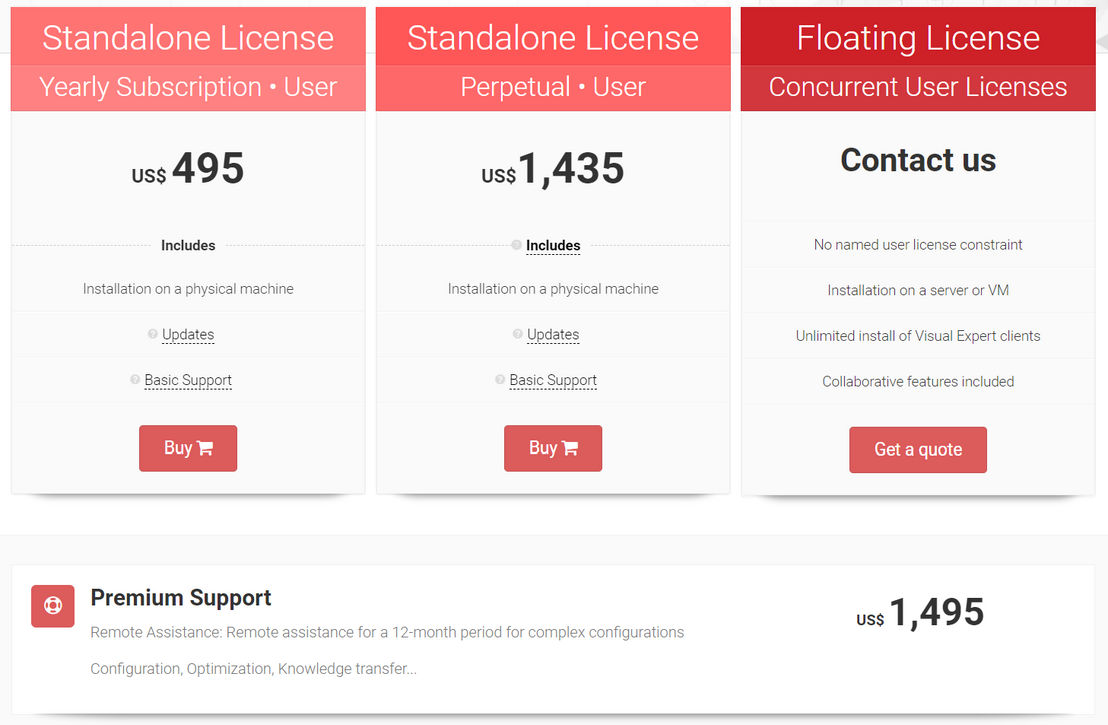This screenshot has width=1108, height=725.
Task: Click help icon beside Updates in Perpetual card
Action: pyautogui.click(x=518, y=334)
